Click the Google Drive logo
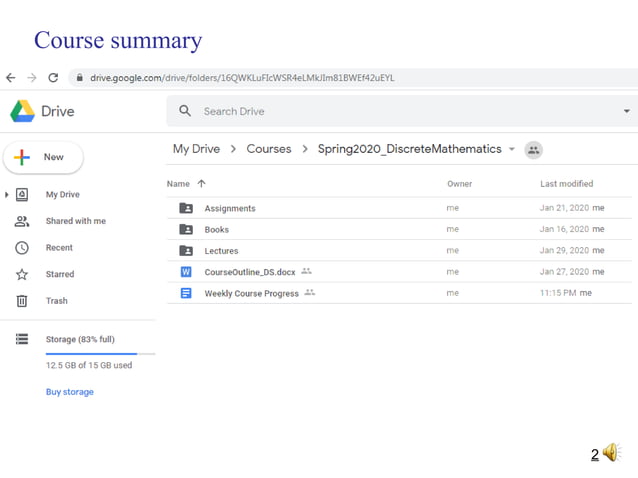 coord(22,111)
